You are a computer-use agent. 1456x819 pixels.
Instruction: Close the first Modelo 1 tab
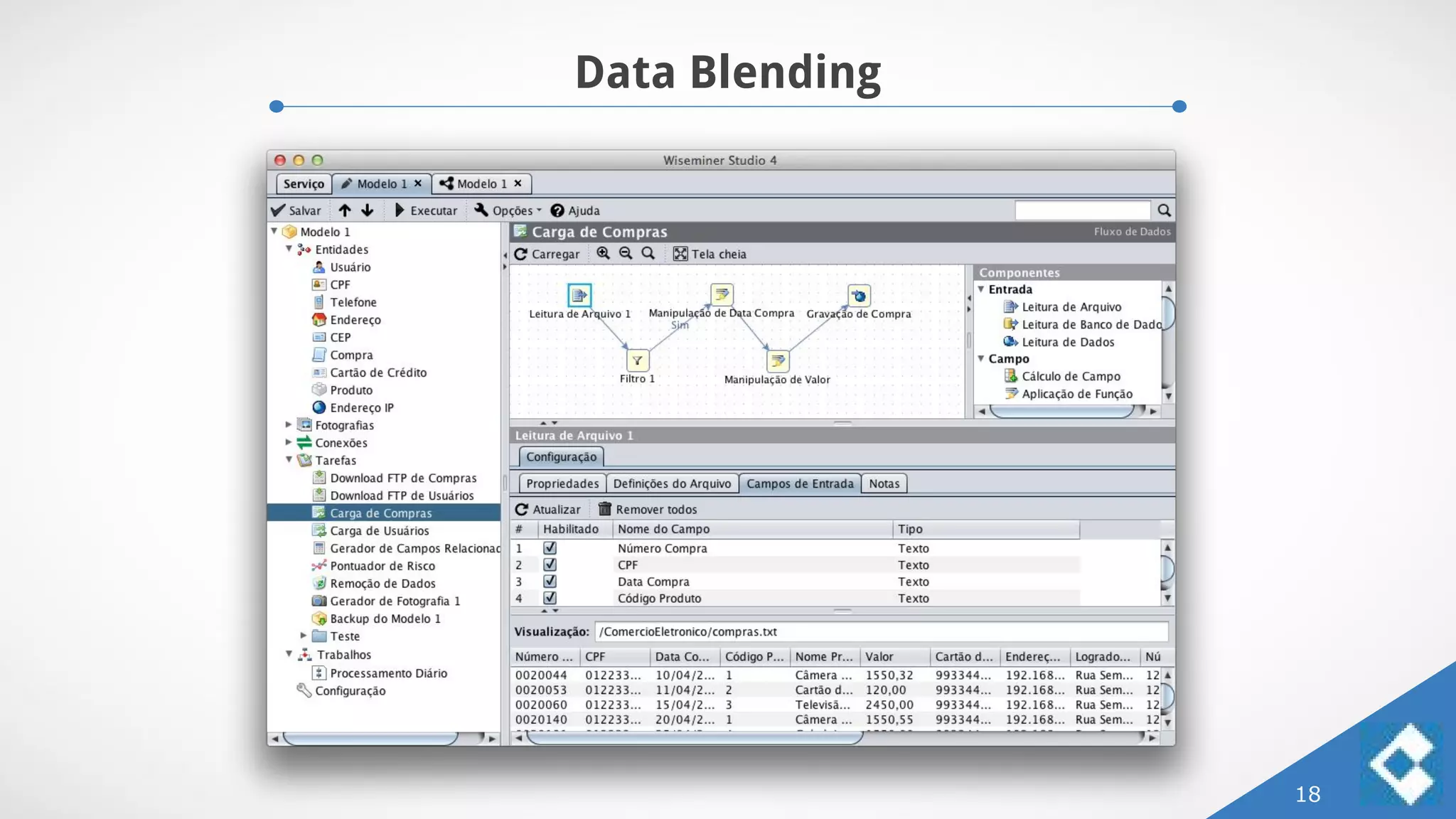coord(418,183)
